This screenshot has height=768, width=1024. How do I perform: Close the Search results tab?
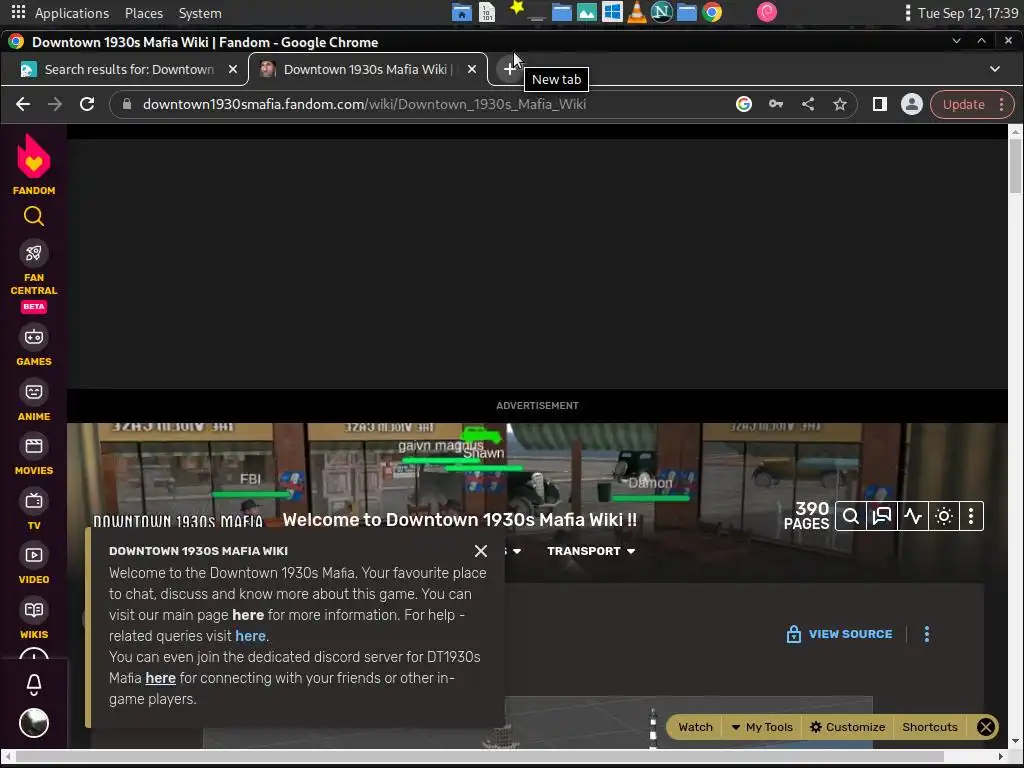232,69
